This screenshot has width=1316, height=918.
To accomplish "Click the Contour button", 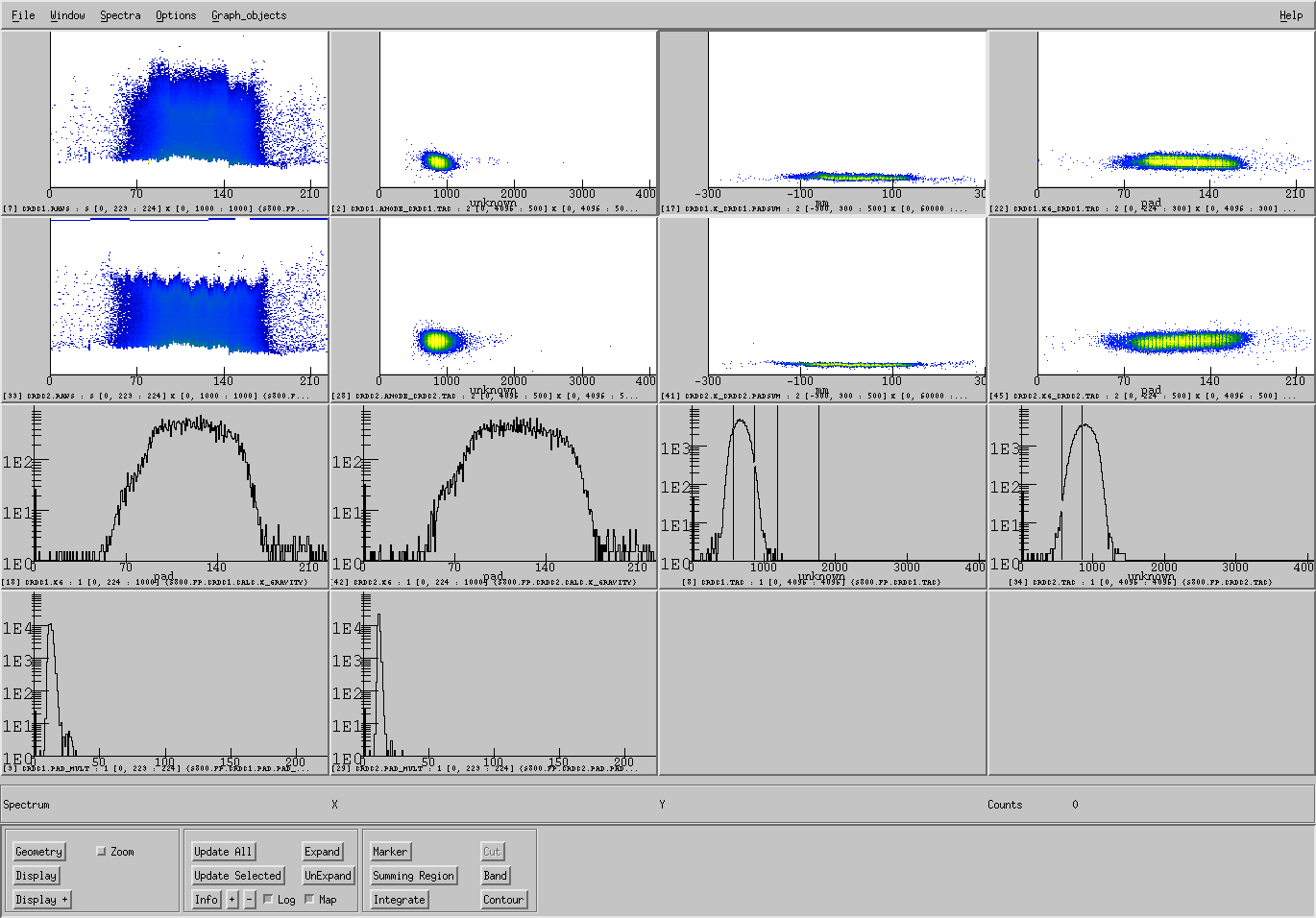I will pos(503,900).
